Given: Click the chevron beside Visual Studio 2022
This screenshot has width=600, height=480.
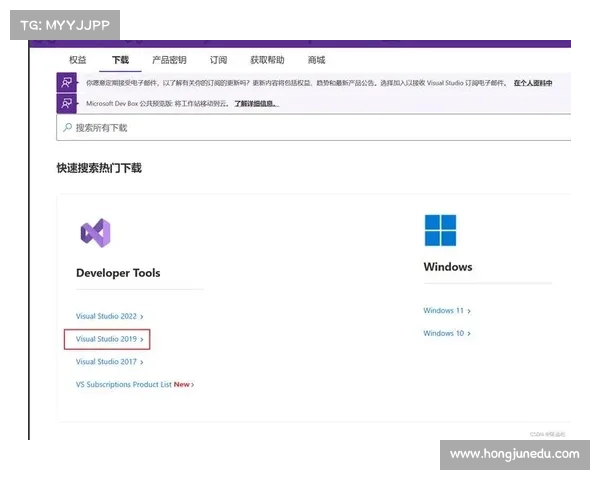Looking at the screenshot, I should click(x=142, y=317).
